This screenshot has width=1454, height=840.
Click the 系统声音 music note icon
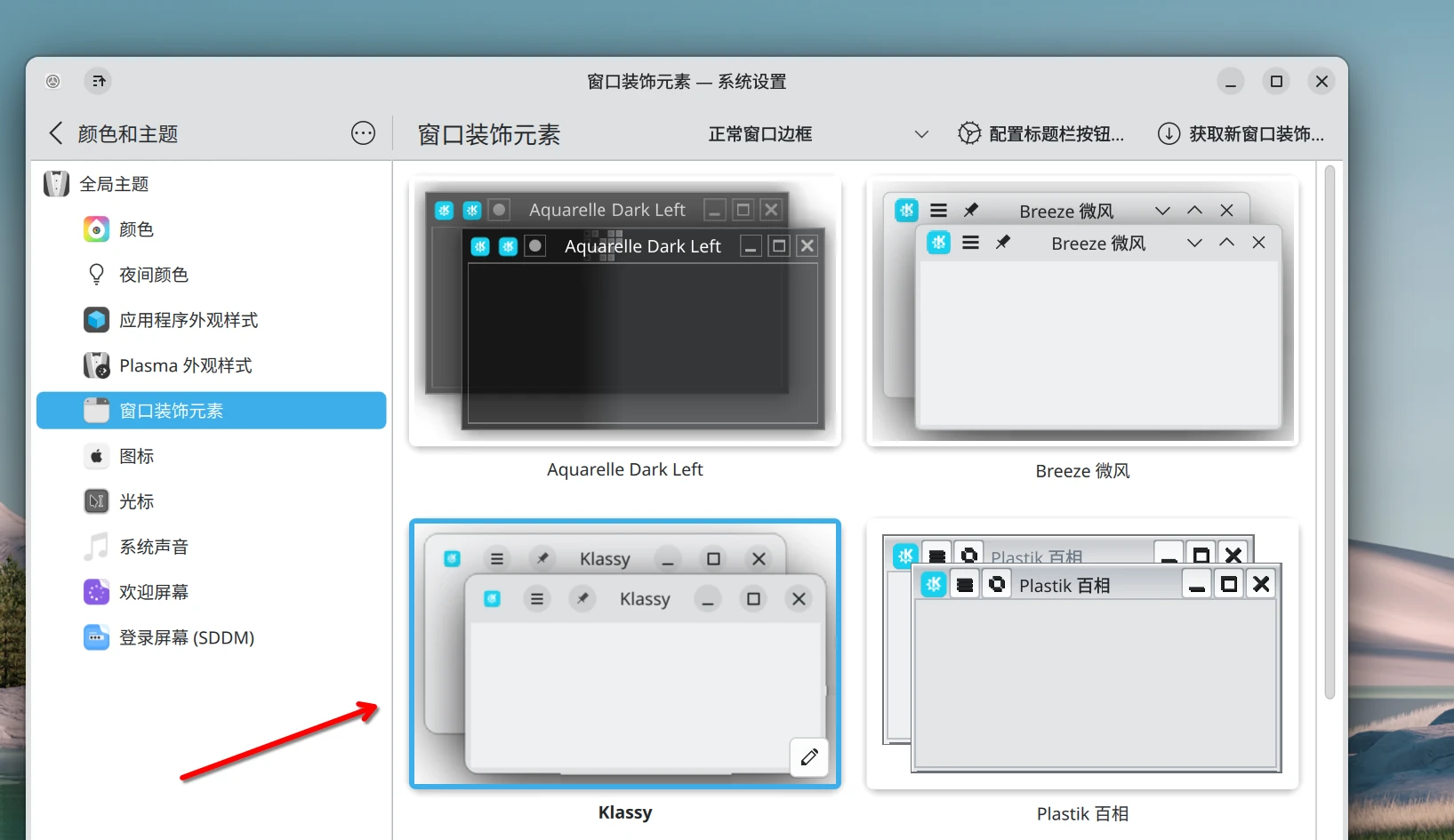click(x=96, y=547)
